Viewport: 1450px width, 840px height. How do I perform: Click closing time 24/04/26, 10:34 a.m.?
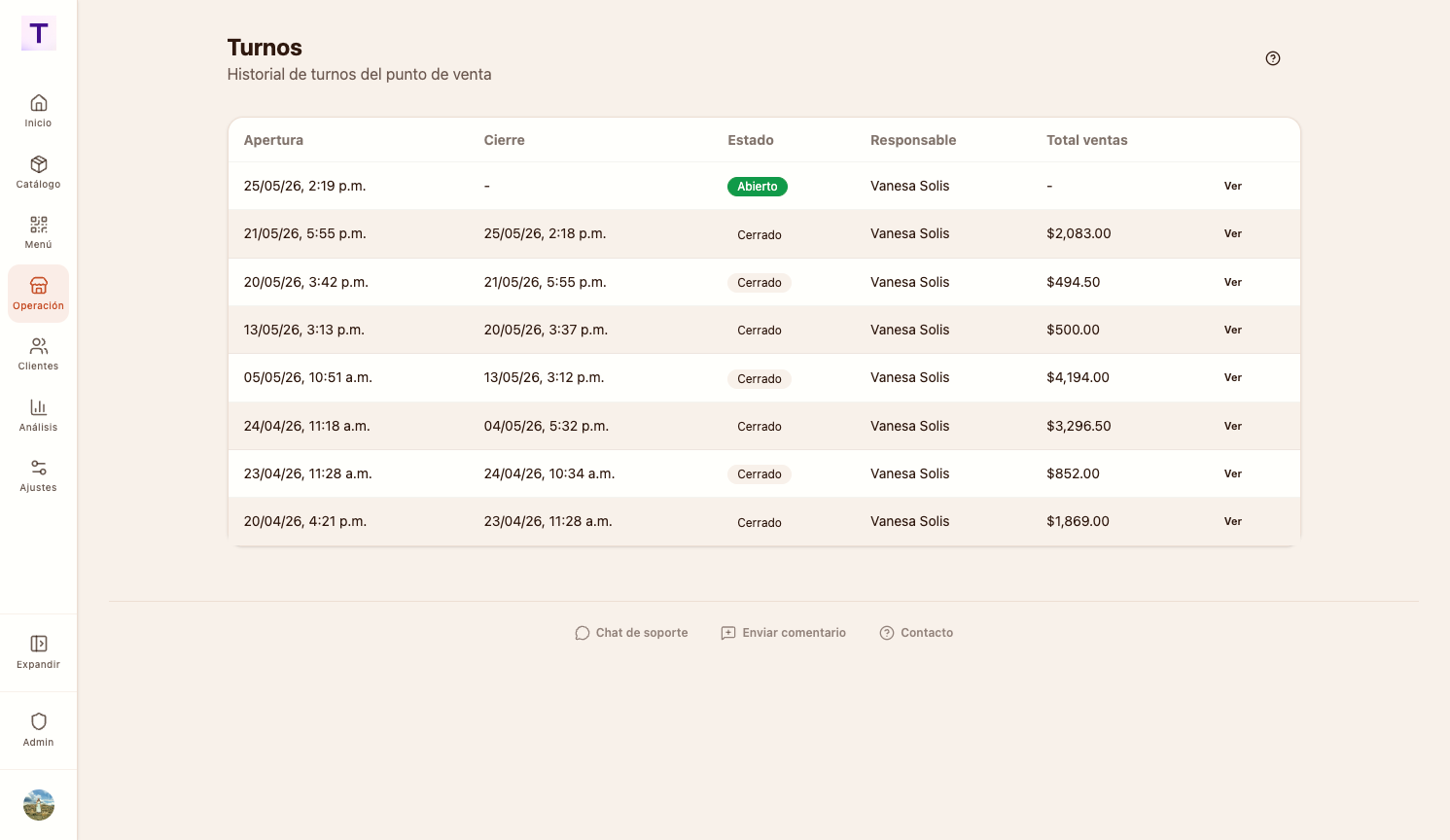click(549, 473)
